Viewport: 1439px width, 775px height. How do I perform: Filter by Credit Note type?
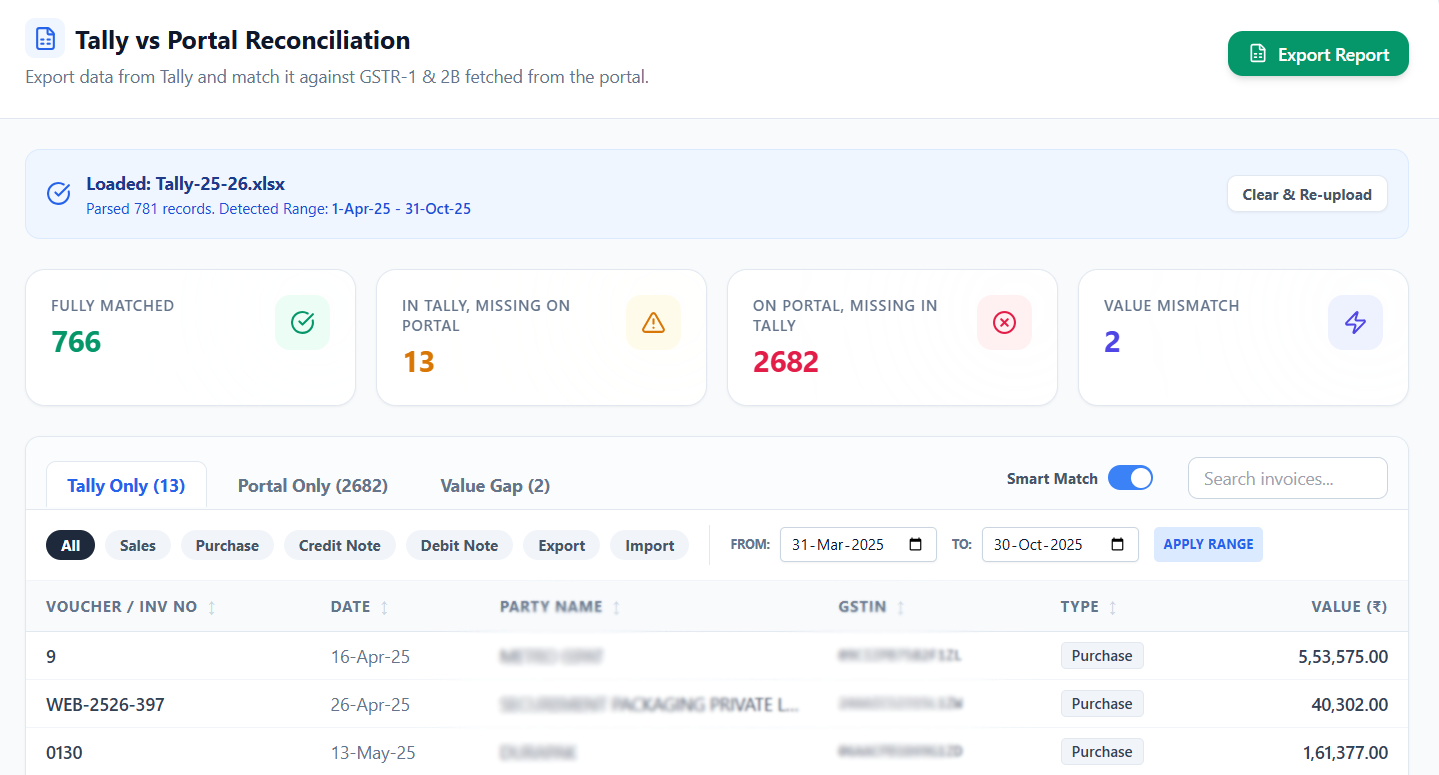339,545
